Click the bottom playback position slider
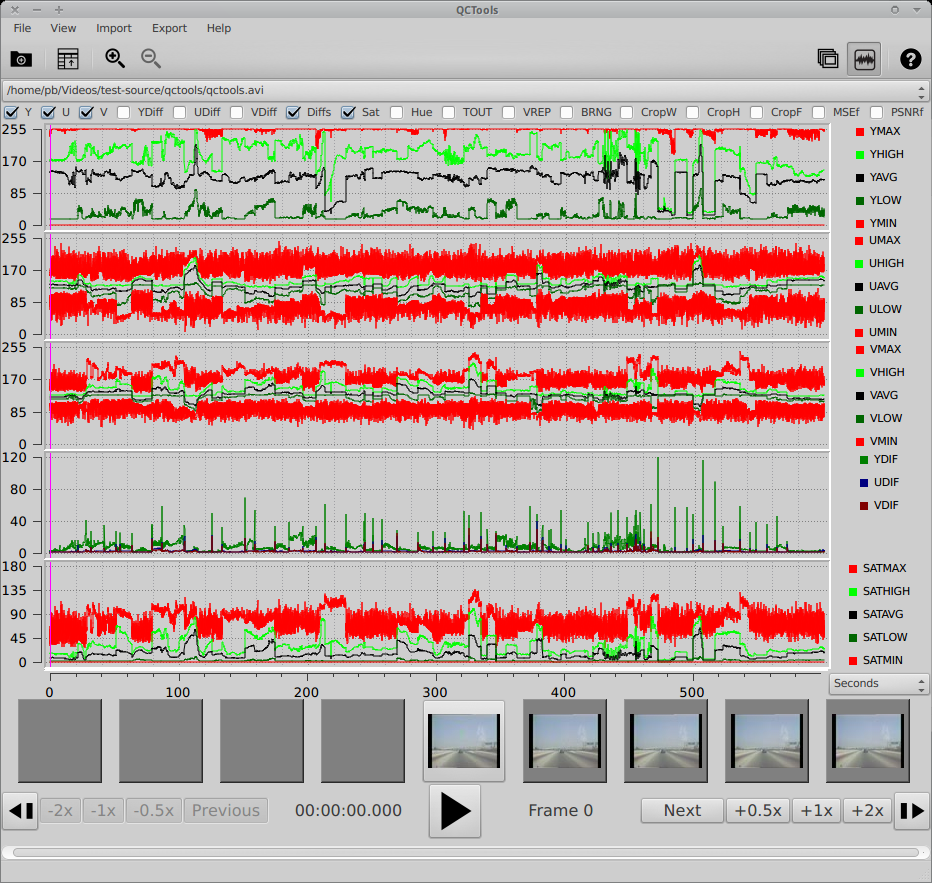The height and width of the screenshot is (883, 932). coord(465,853)
